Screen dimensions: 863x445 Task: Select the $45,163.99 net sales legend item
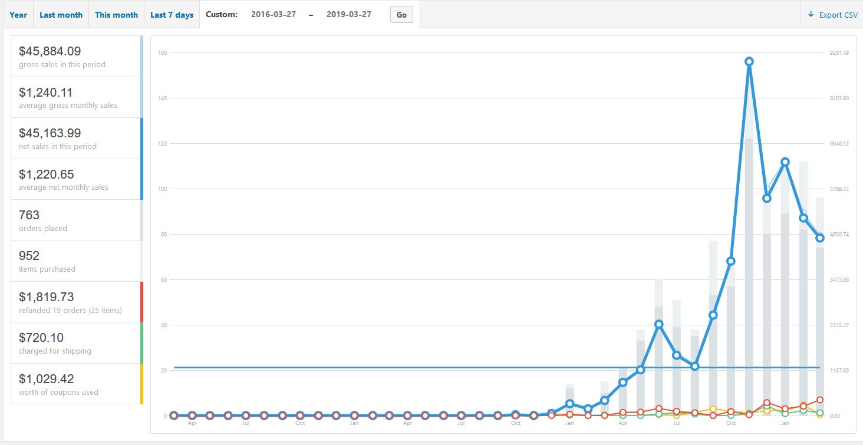74,138
